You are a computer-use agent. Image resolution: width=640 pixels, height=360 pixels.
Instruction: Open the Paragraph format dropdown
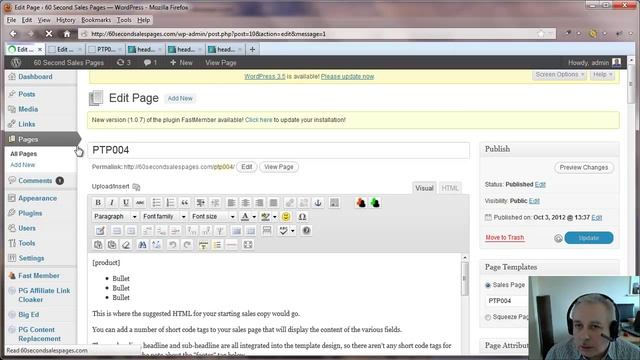pos(116,217)
